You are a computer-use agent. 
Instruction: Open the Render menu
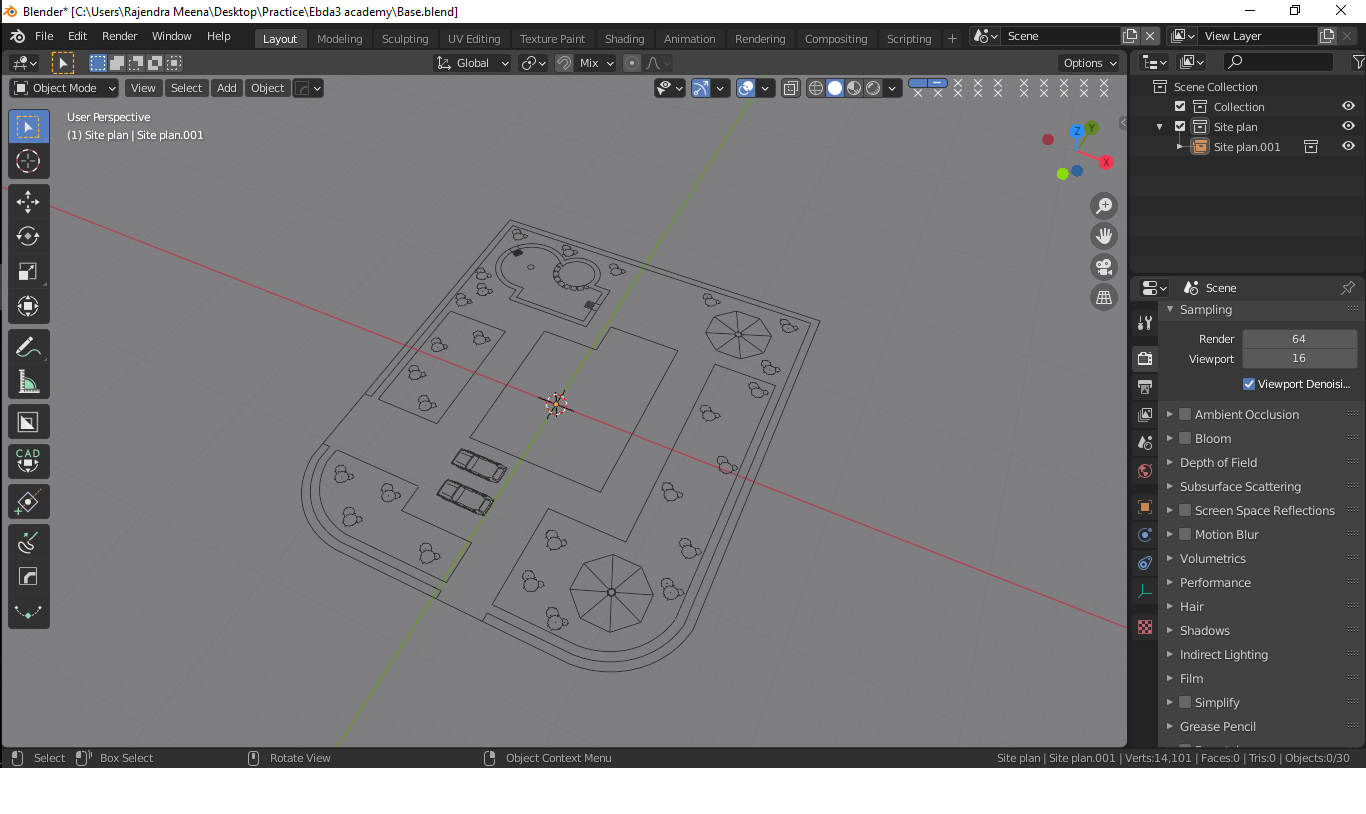coord(120,36)
